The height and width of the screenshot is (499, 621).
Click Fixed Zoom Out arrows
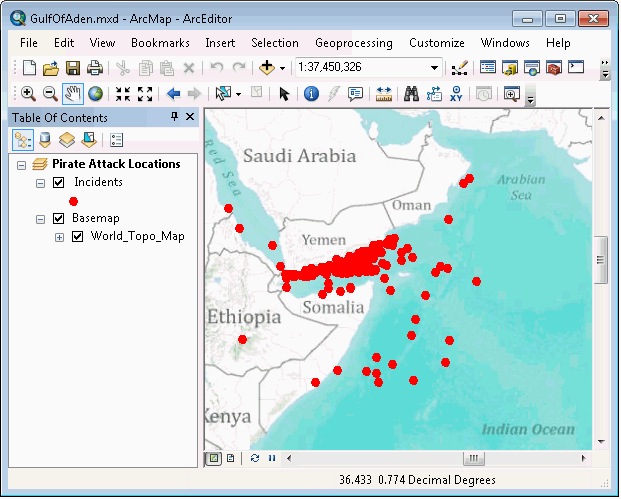coord(145,94)
